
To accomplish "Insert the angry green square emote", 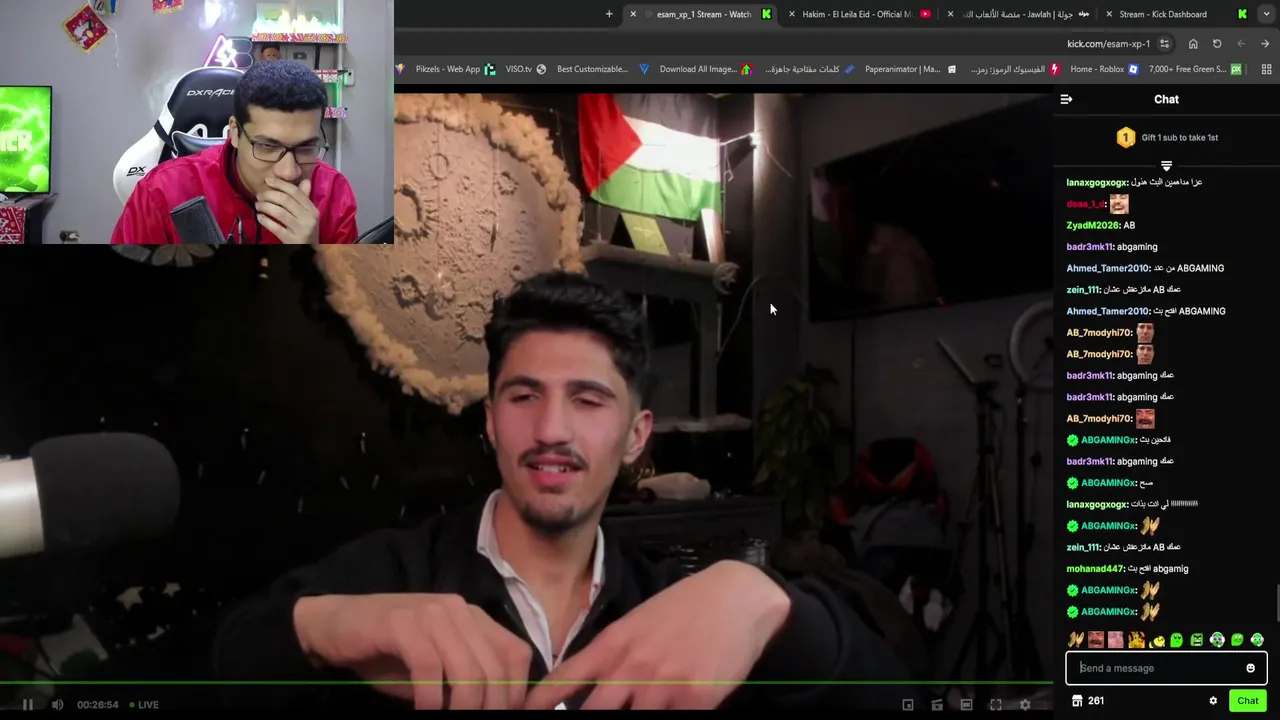I will (x=1197, y=640).
